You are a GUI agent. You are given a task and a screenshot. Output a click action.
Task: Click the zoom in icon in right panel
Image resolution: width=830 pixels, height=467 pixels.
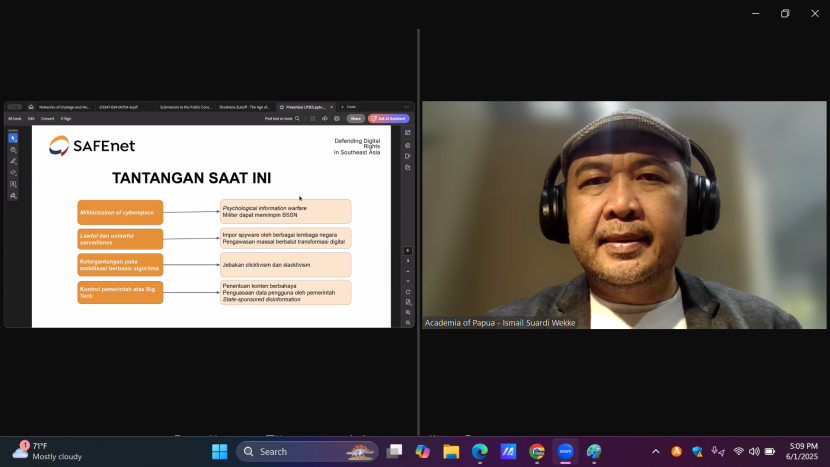[x=408, y=312]
